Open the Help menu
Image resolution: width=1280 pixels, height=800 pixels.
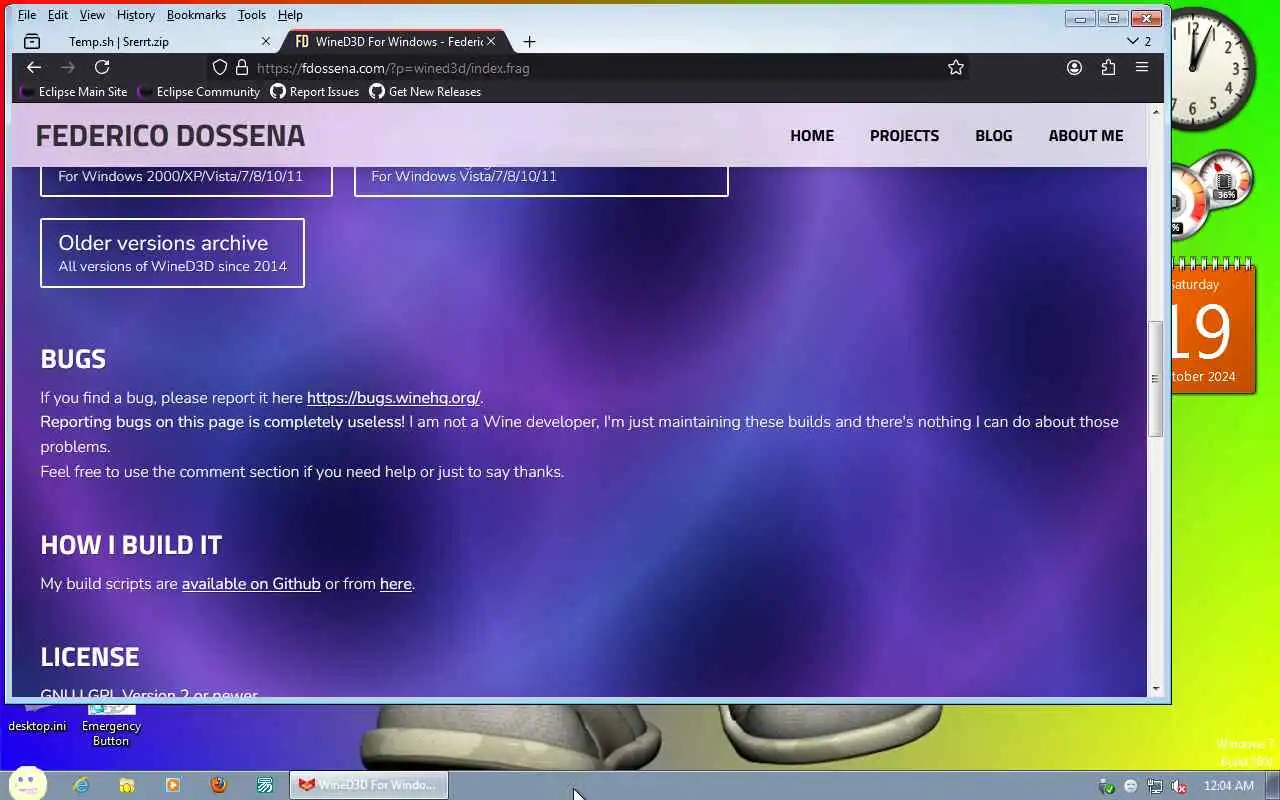click(x=290, y=15)
